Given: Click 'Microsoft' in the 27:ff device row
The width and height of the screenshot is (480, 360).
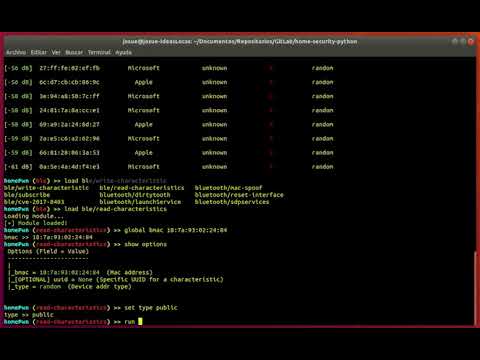Looking at the screenshot, I should (143, 68).
